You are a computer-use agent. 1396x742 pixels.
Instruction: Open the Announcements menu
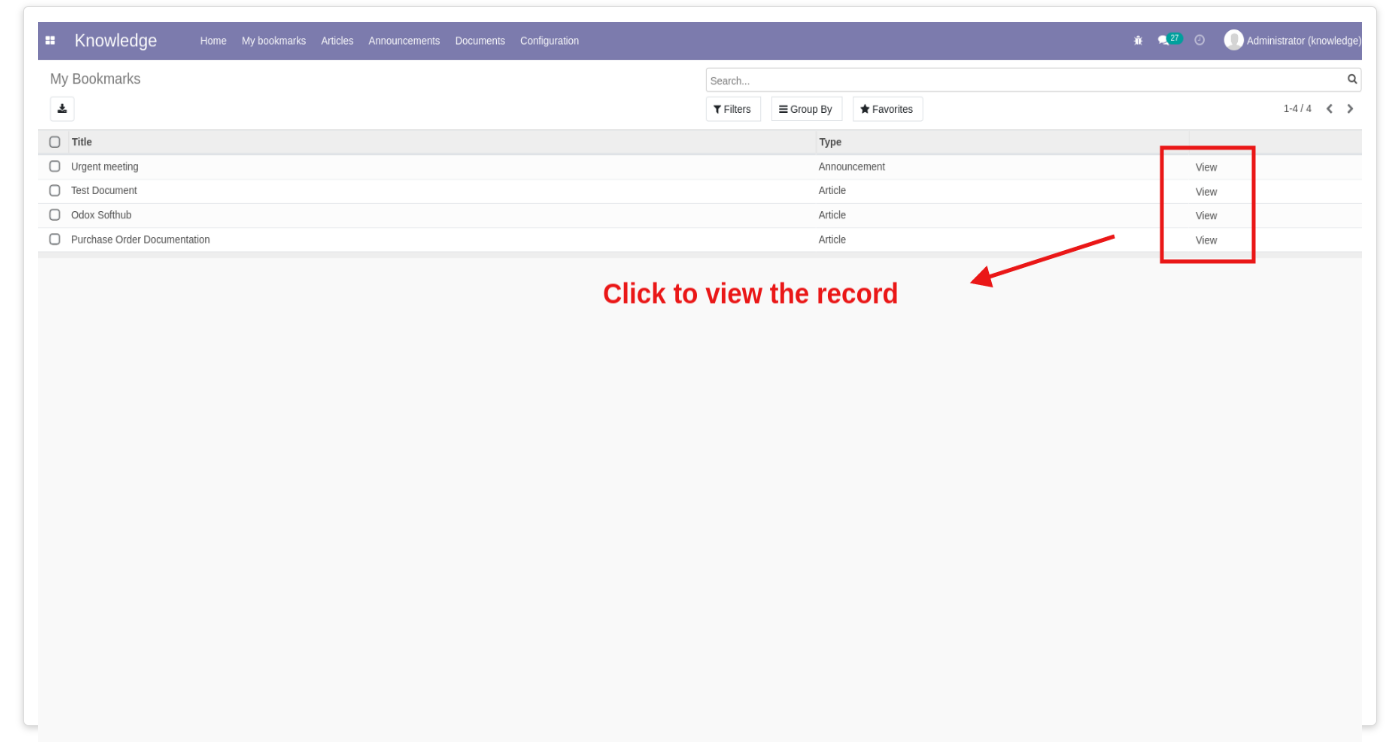(x=404, y=41)
